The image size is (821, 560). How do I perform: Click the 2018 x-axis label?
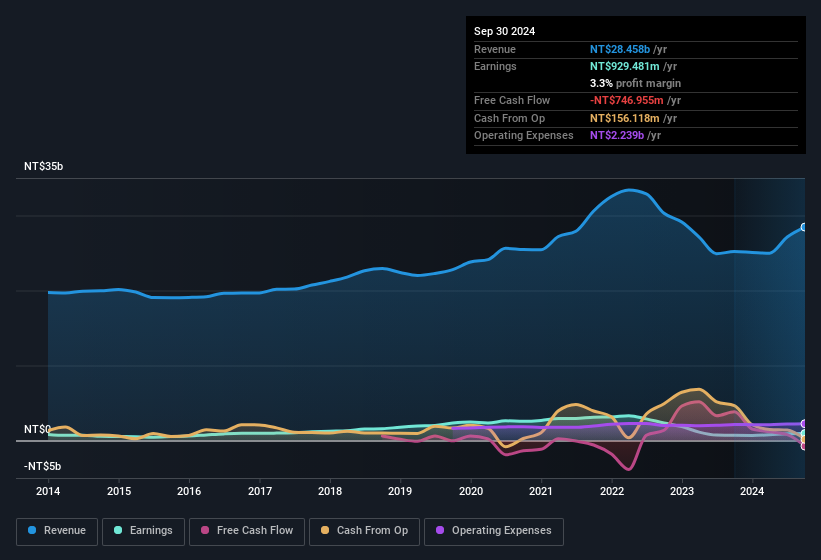pyautogui.click(x=330, y=491)
